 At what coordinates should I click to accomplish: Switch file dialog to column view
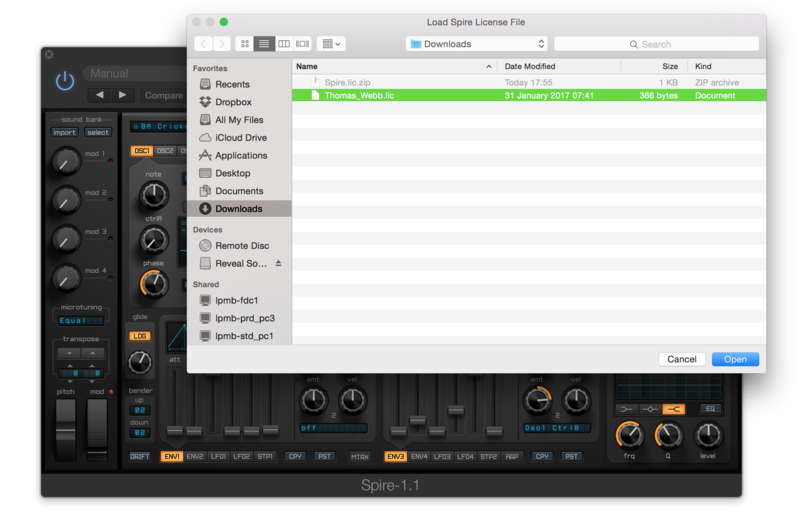(x=284, y=44)
